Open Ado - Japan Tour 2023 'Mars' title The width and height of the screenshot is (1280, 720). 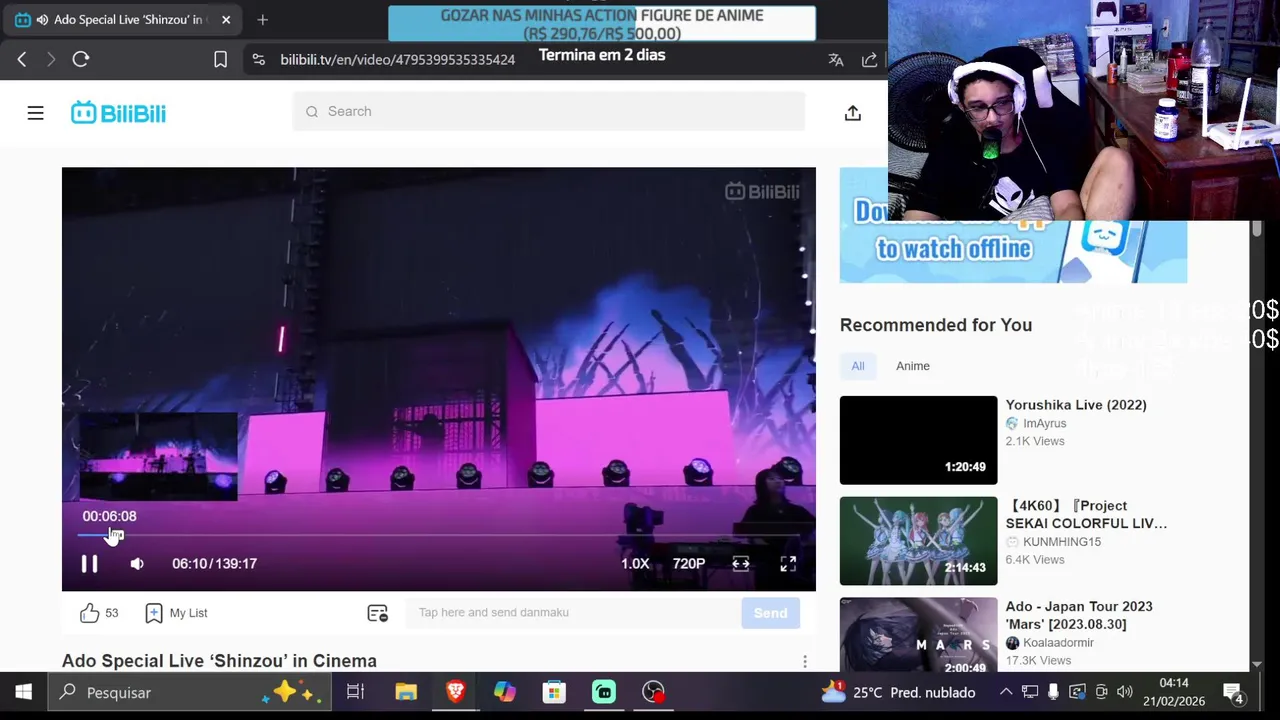(1079, 615)
